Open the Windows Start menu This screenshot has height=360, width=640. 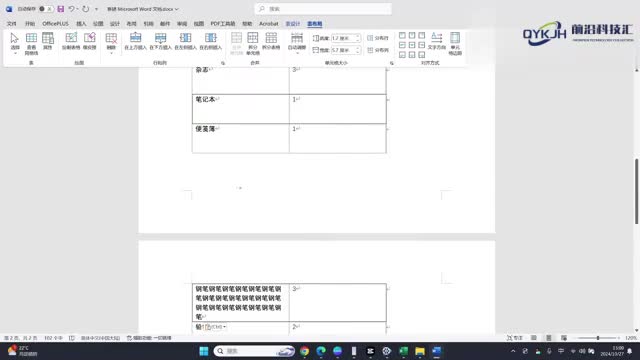204,351
